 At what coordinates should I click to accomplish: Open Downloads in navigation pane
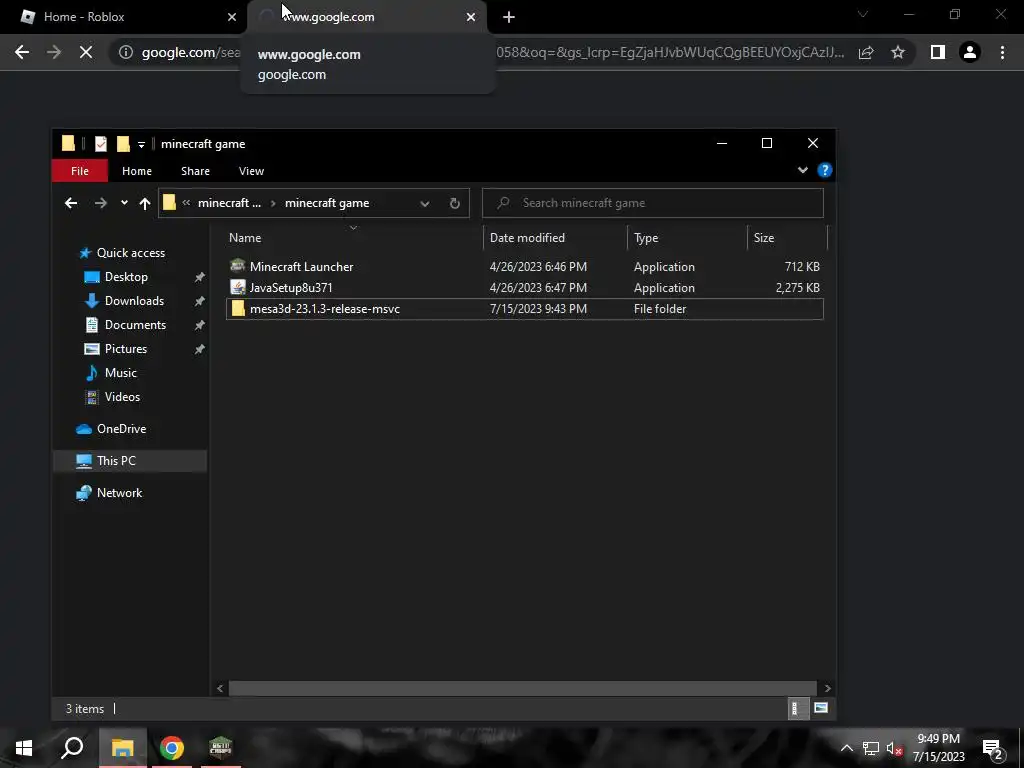click(x=134, y=301)
